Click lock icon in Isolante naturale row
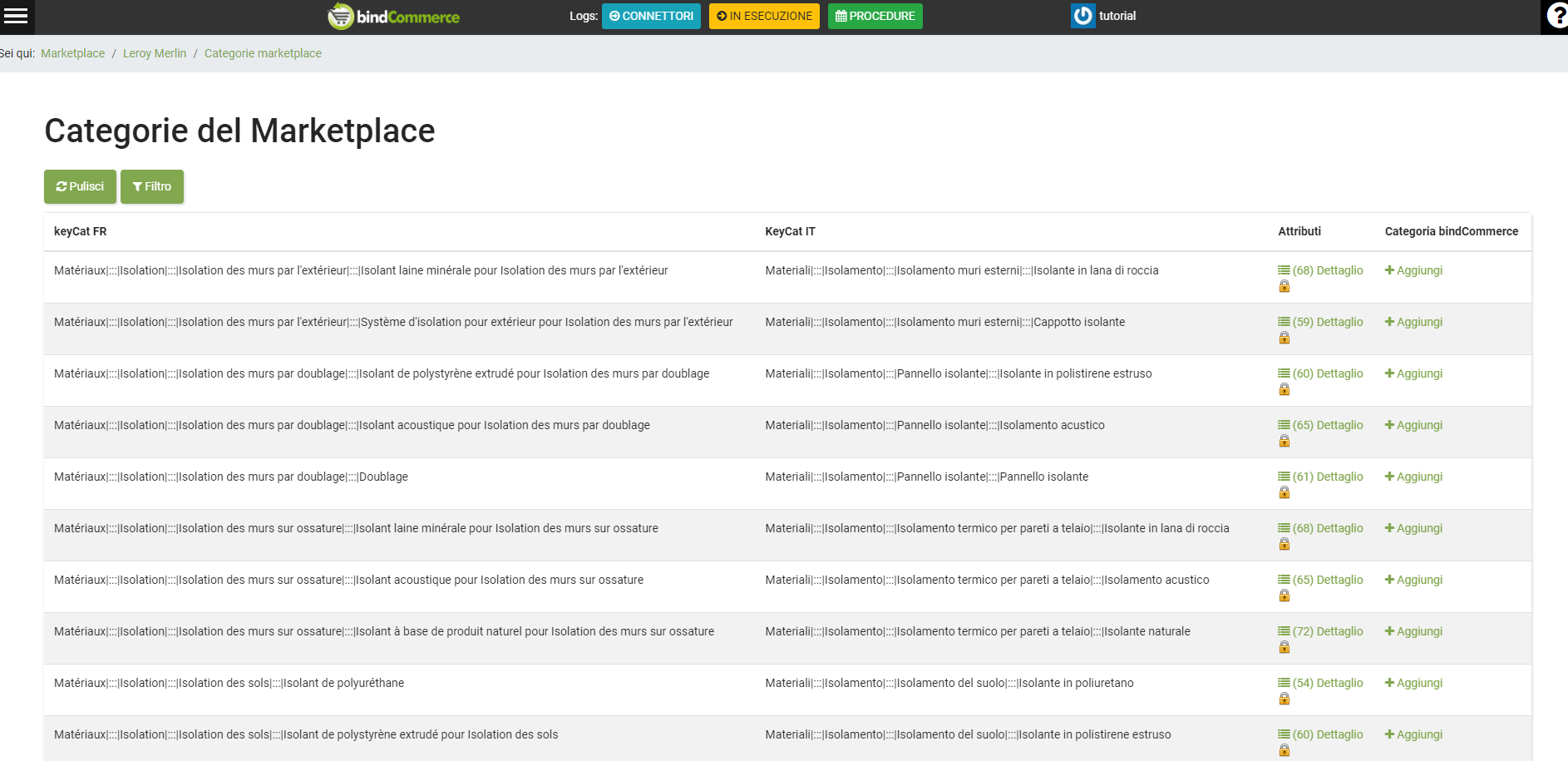The height and width of the screenshot is (761, 1568). pos(1284,648)
